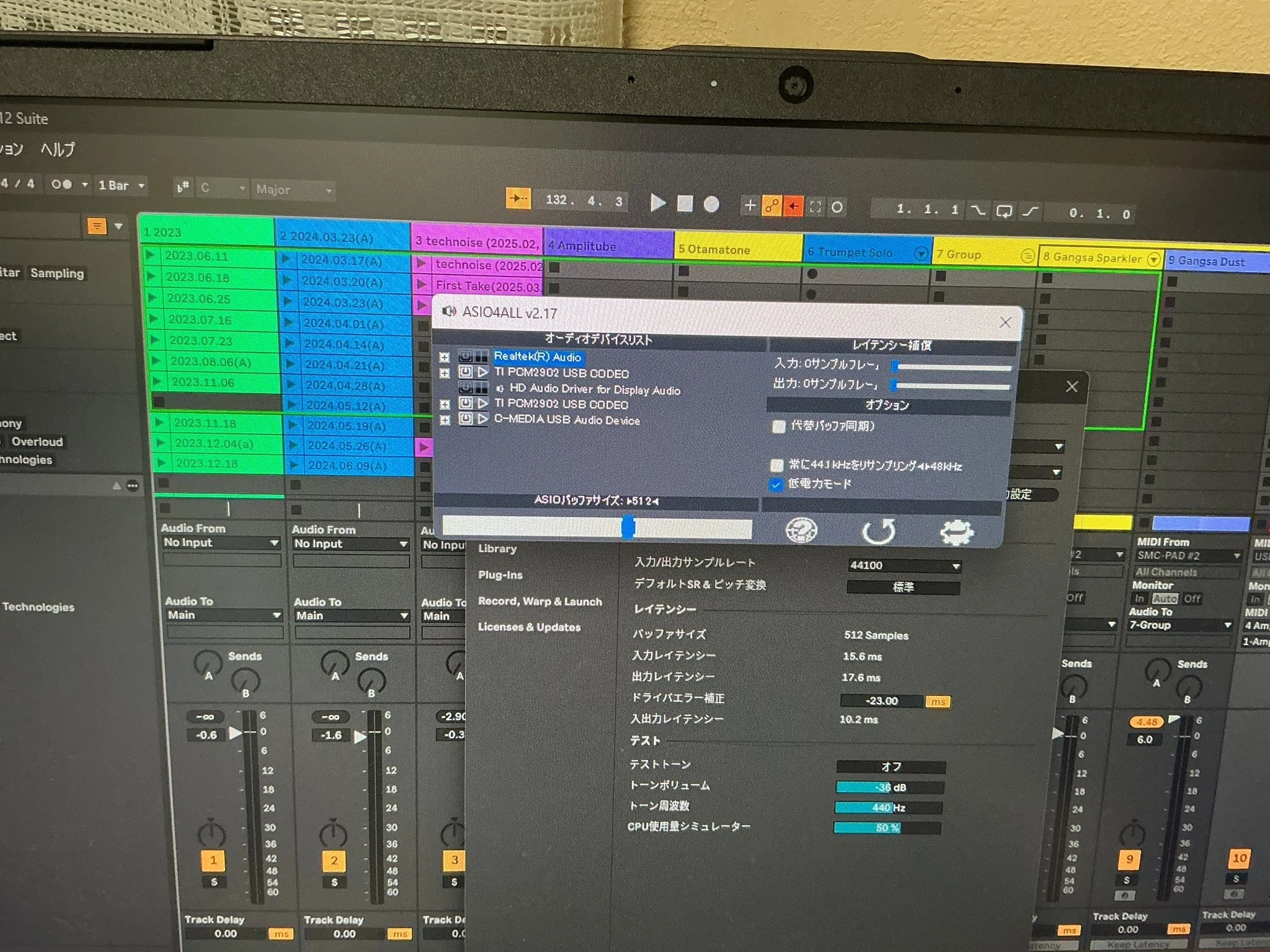The height and width of the screenshot is (952, 1270).
Task: Expand the Realtek(R) Audio device tree
Action: click(x=445, y=357)
